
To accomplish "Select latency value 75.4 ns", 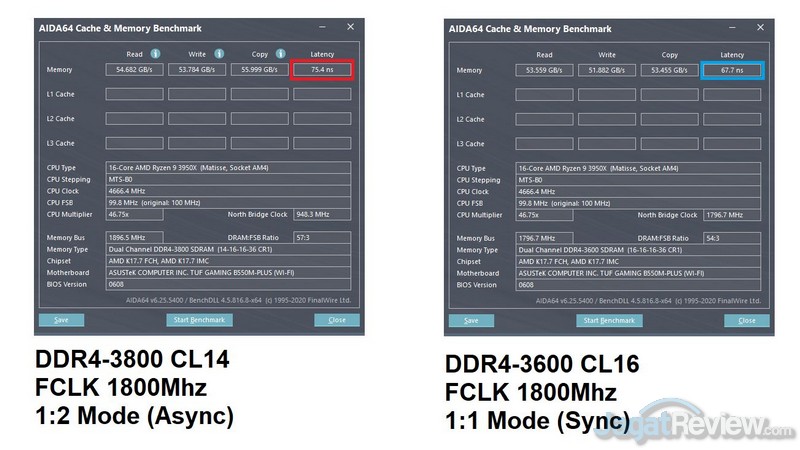I will 322,69.
